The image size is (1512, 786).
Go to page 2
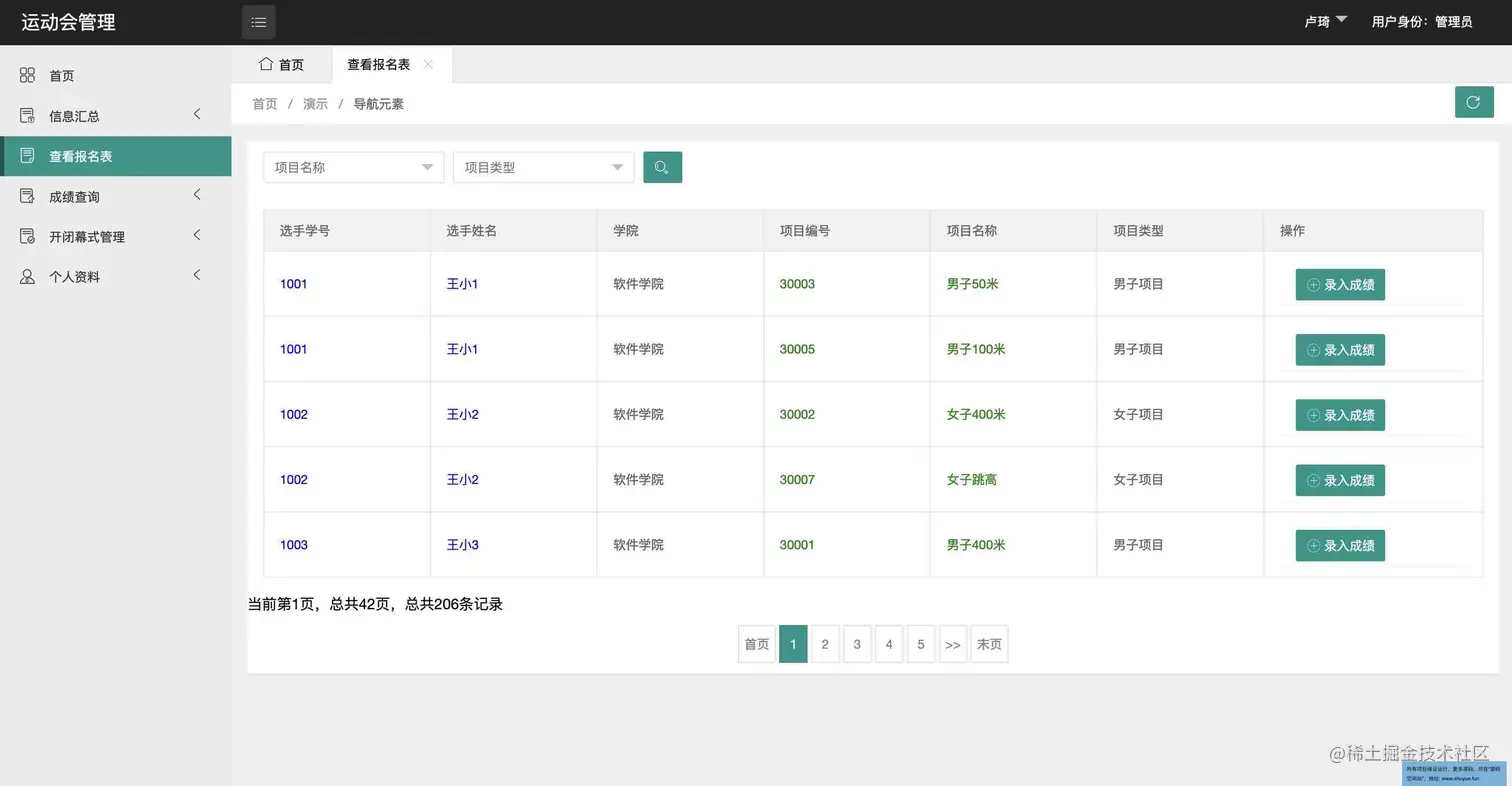click(825, 644)
